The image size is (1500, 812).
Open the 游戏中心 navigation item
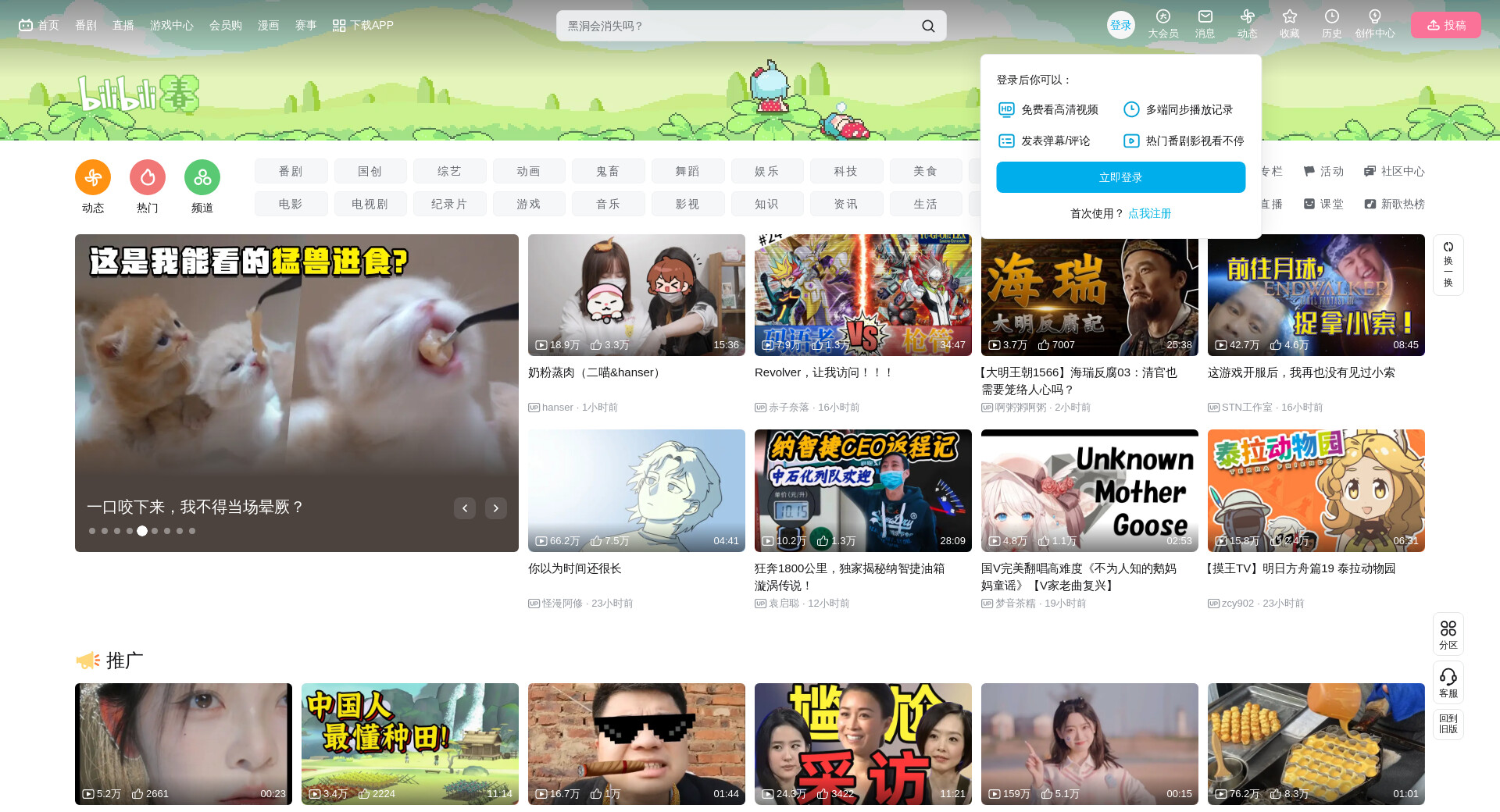coord(172,25)
